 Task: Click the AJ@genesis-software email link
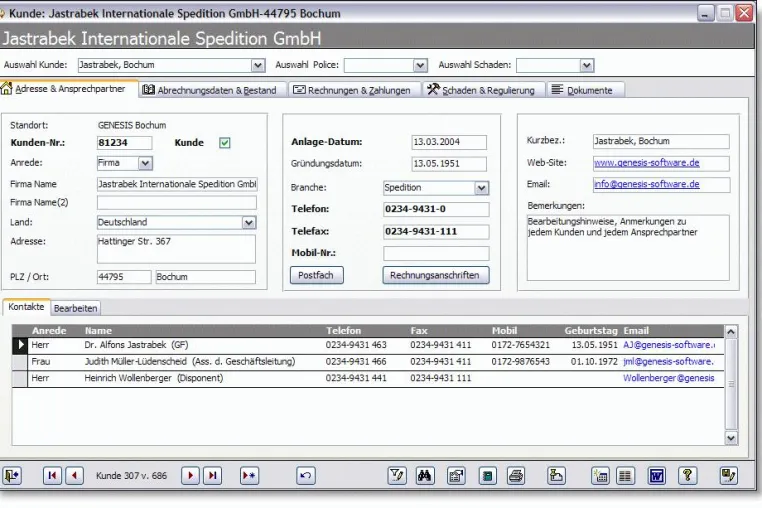pos(669,345)
